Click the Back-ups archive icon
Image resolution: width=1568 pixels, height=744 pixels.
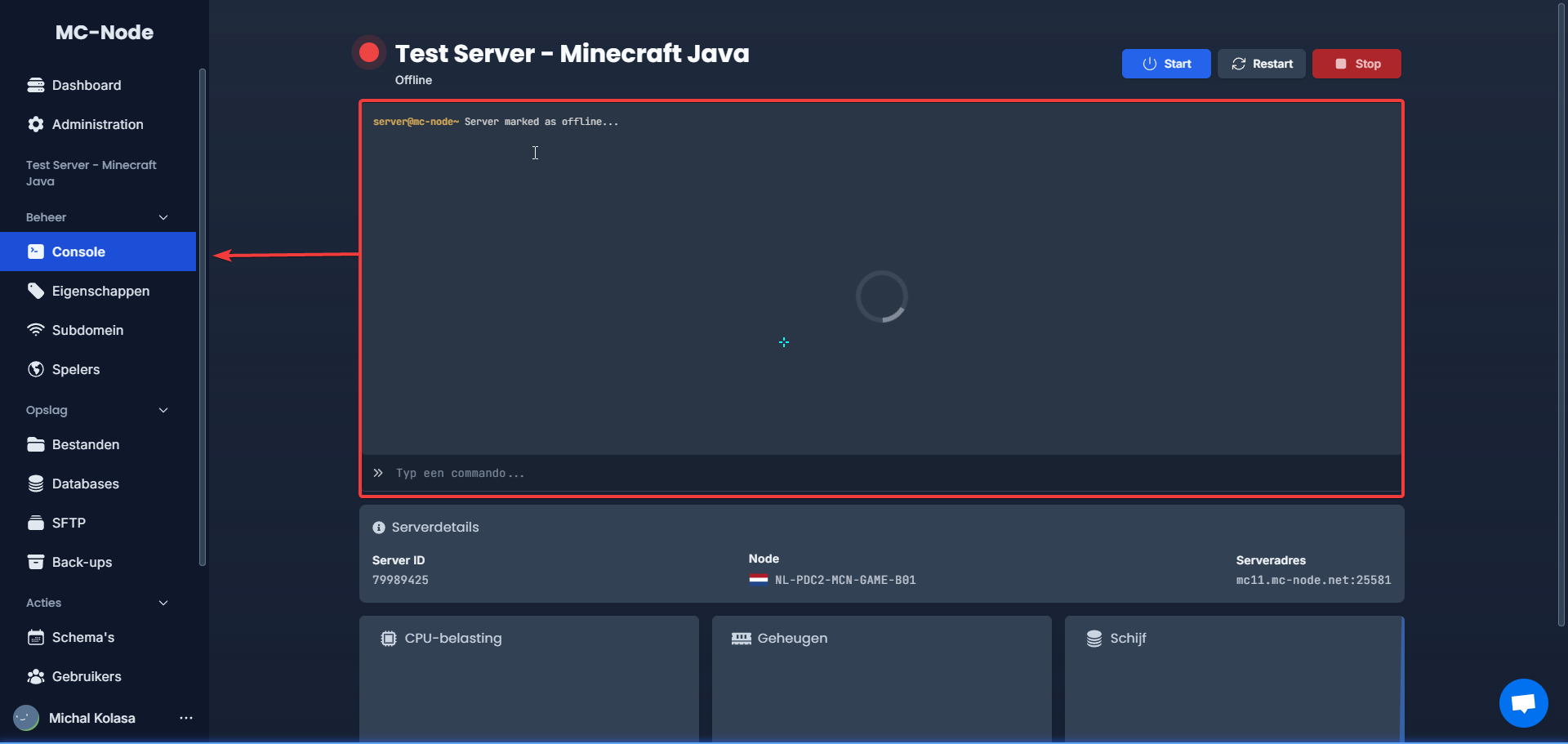pyautogui.click(x=36, y=562)
